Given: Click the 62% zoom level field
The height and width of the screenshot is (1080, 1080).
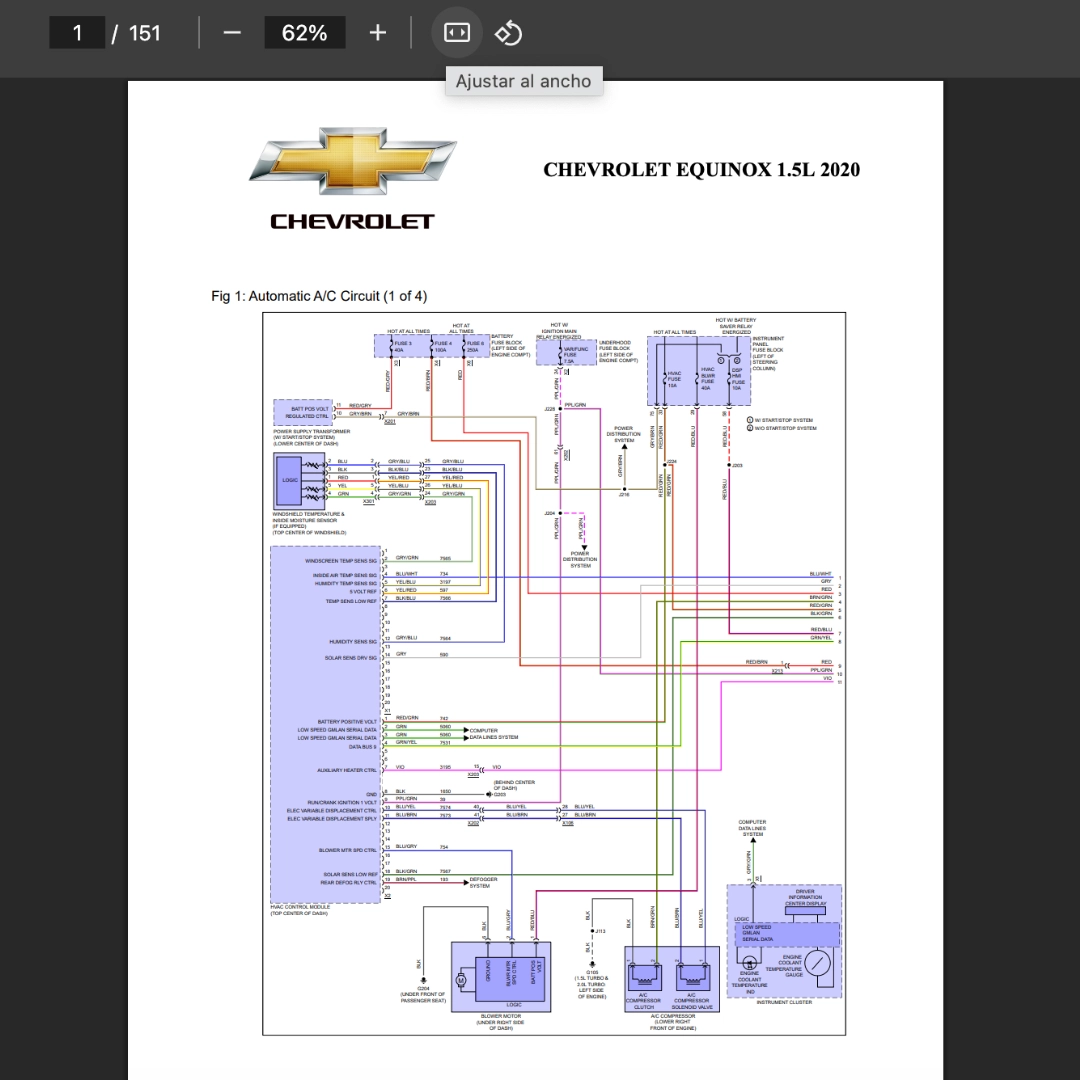Looking at the screenshot, I should [x=304, y=32].
